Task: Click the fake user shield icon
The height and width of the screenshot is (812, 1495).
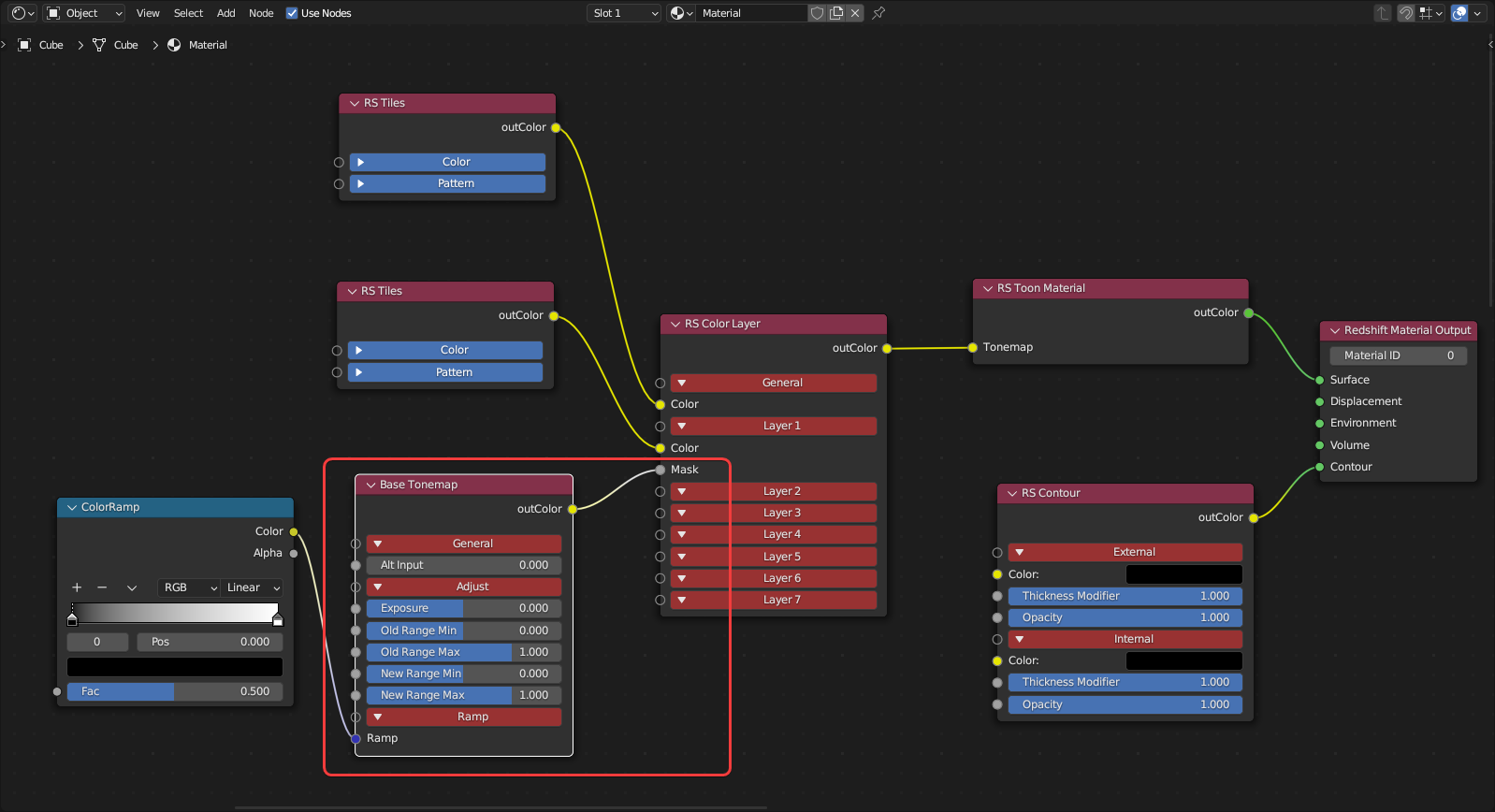Action: click(818, 13)
